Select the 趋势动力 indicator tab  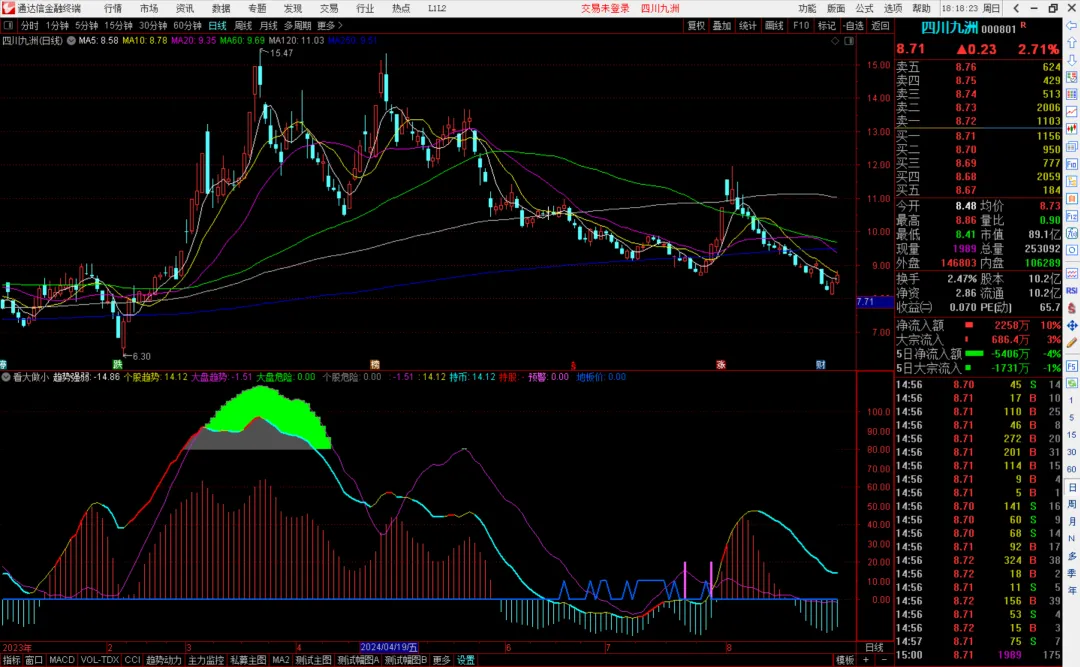tap(164, 660)
